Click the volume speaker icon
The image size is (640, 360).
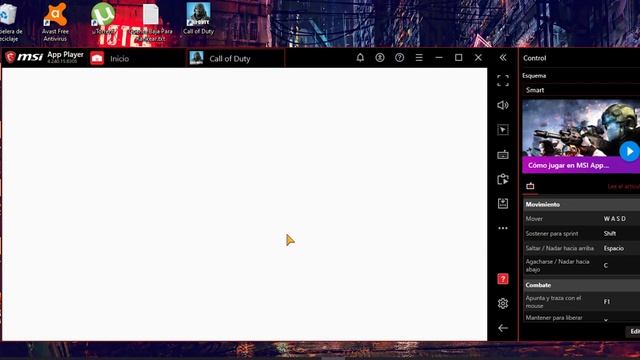(x=503, y=105)
